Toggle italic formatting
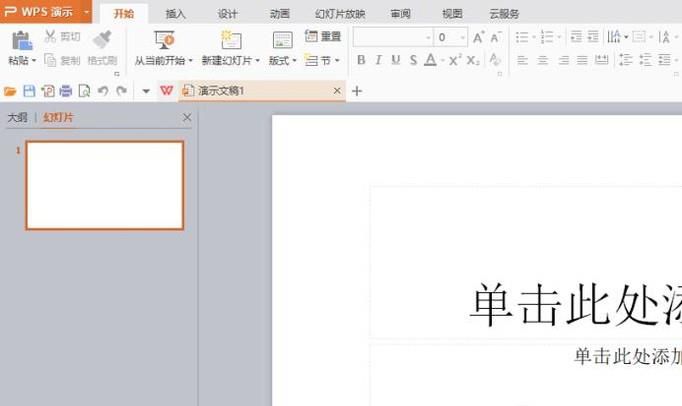Image resolution: width=682 pixels, height=406 pixels. coord(378,60)
